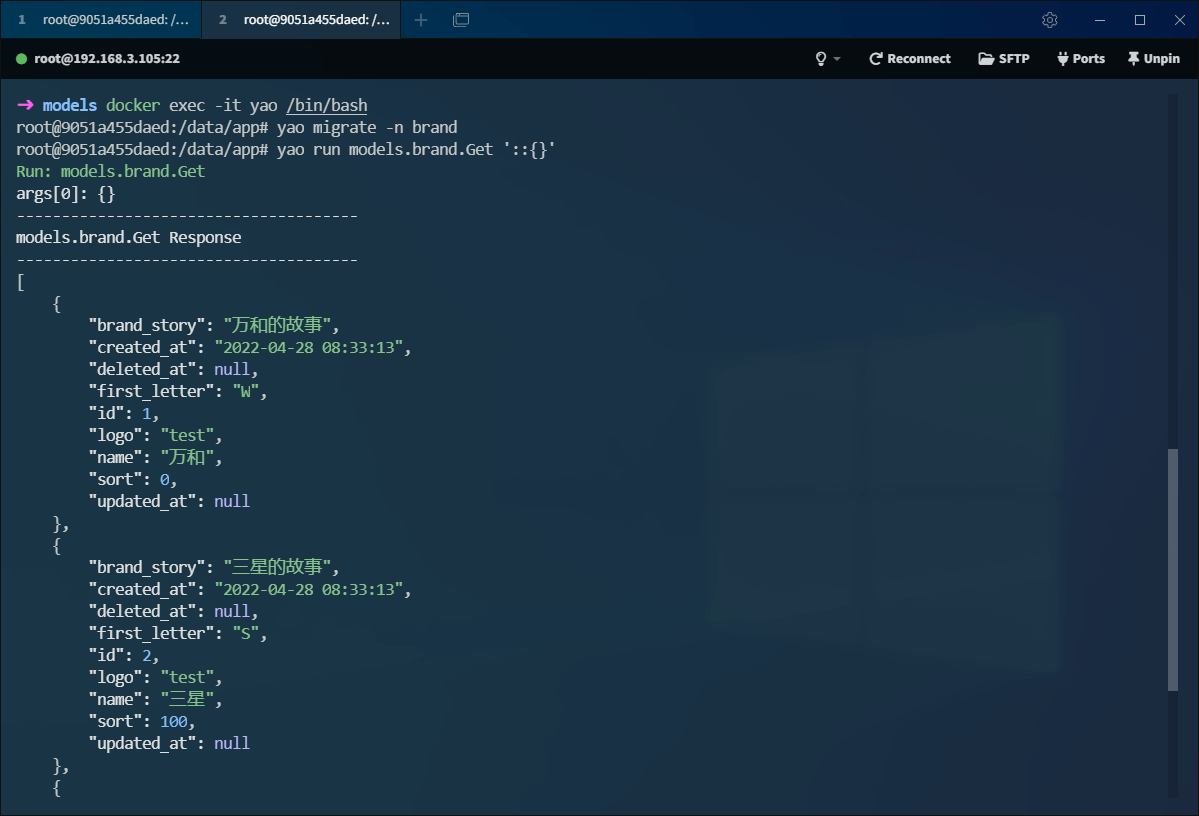Click the 'yao migrate -n brand' command
Image resolution: width=1199 pixels, height=816 pixels.
tap(367, 127)
